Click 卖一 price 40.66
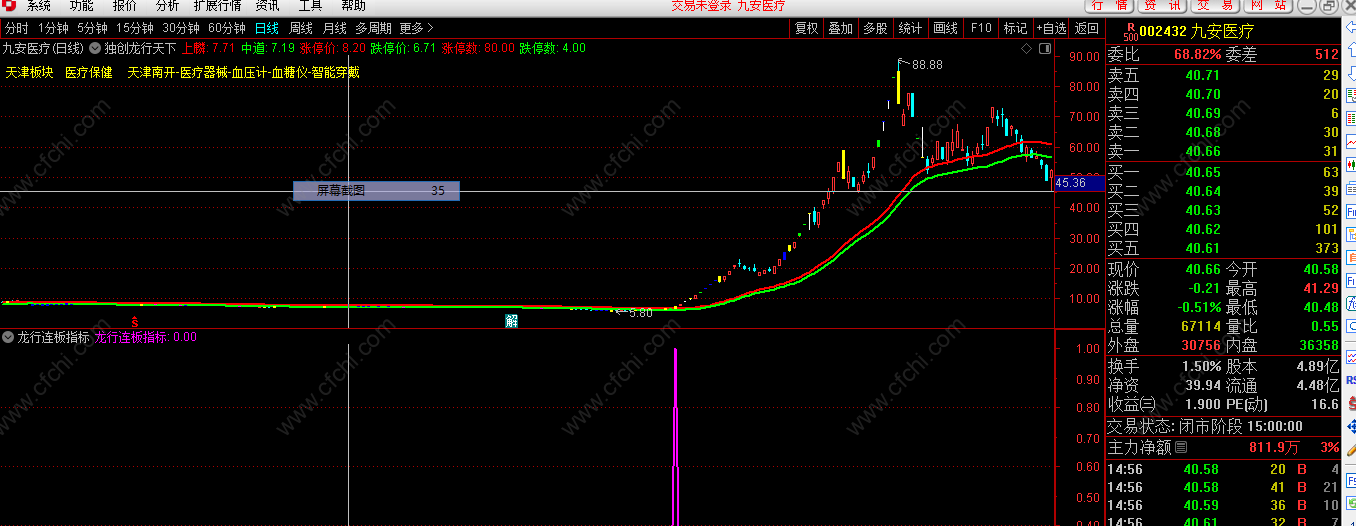The image size is (1356, 526). [x=1203, y=151]
